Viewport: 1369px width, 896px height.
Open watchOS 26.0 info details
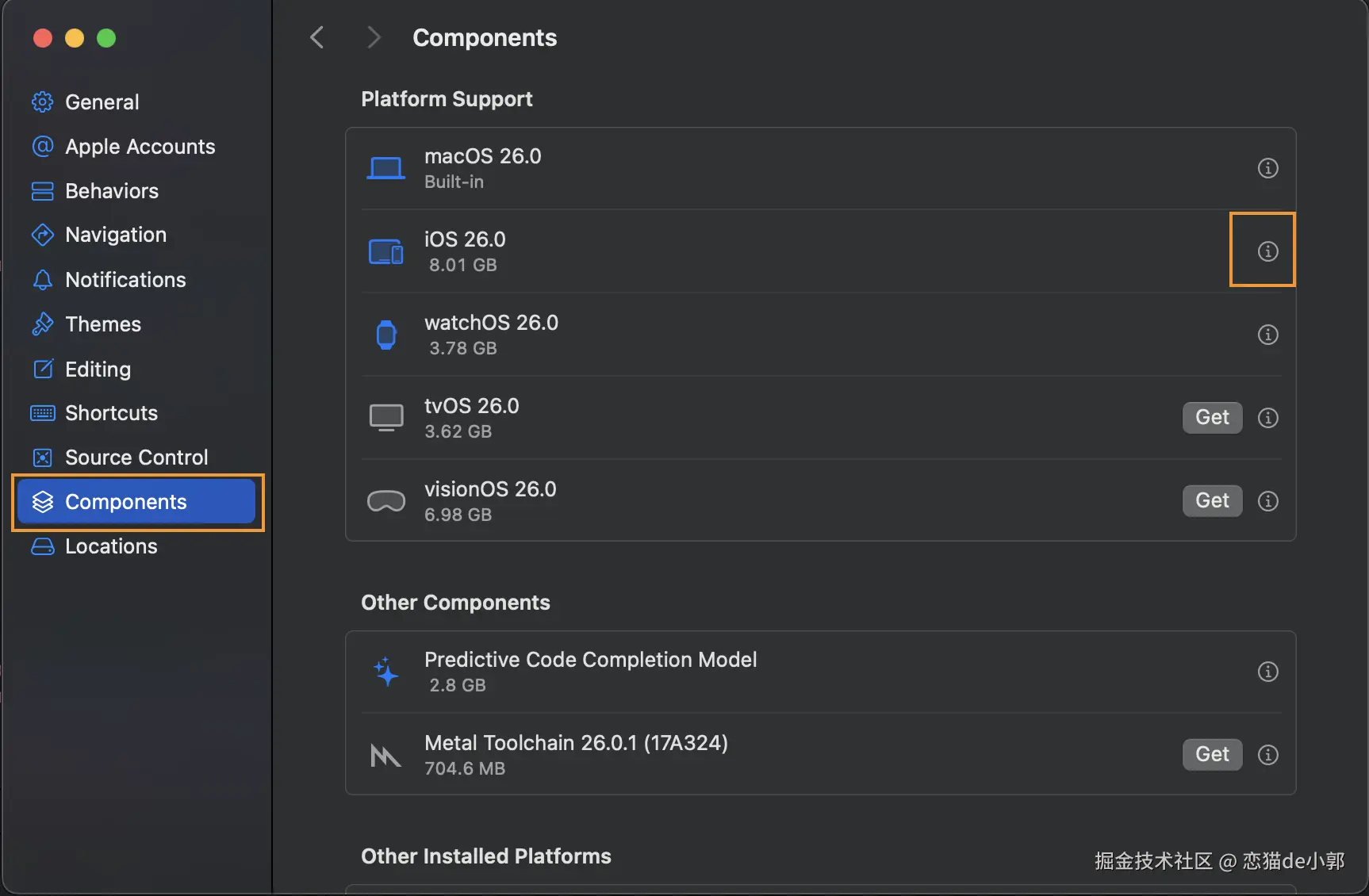[x=1267, y=335]
